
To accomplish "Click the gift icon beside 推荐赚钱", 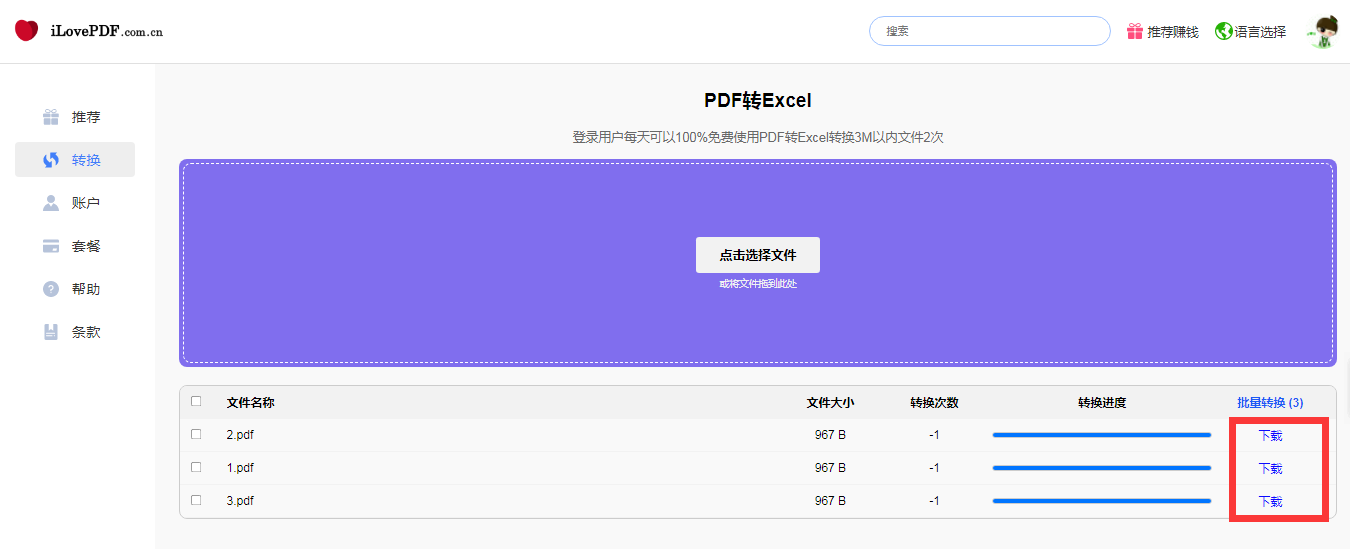I will (x=1134, y=31).
